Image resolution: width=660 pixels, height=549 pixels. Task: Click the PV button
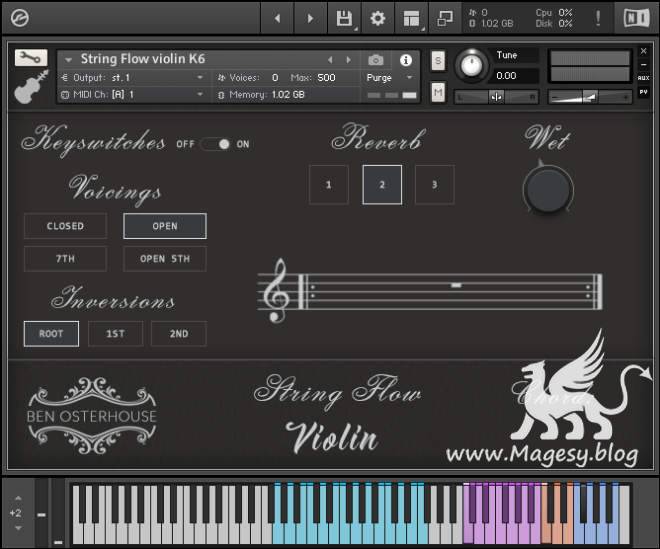pyautogui.click(x=643, y=92)
